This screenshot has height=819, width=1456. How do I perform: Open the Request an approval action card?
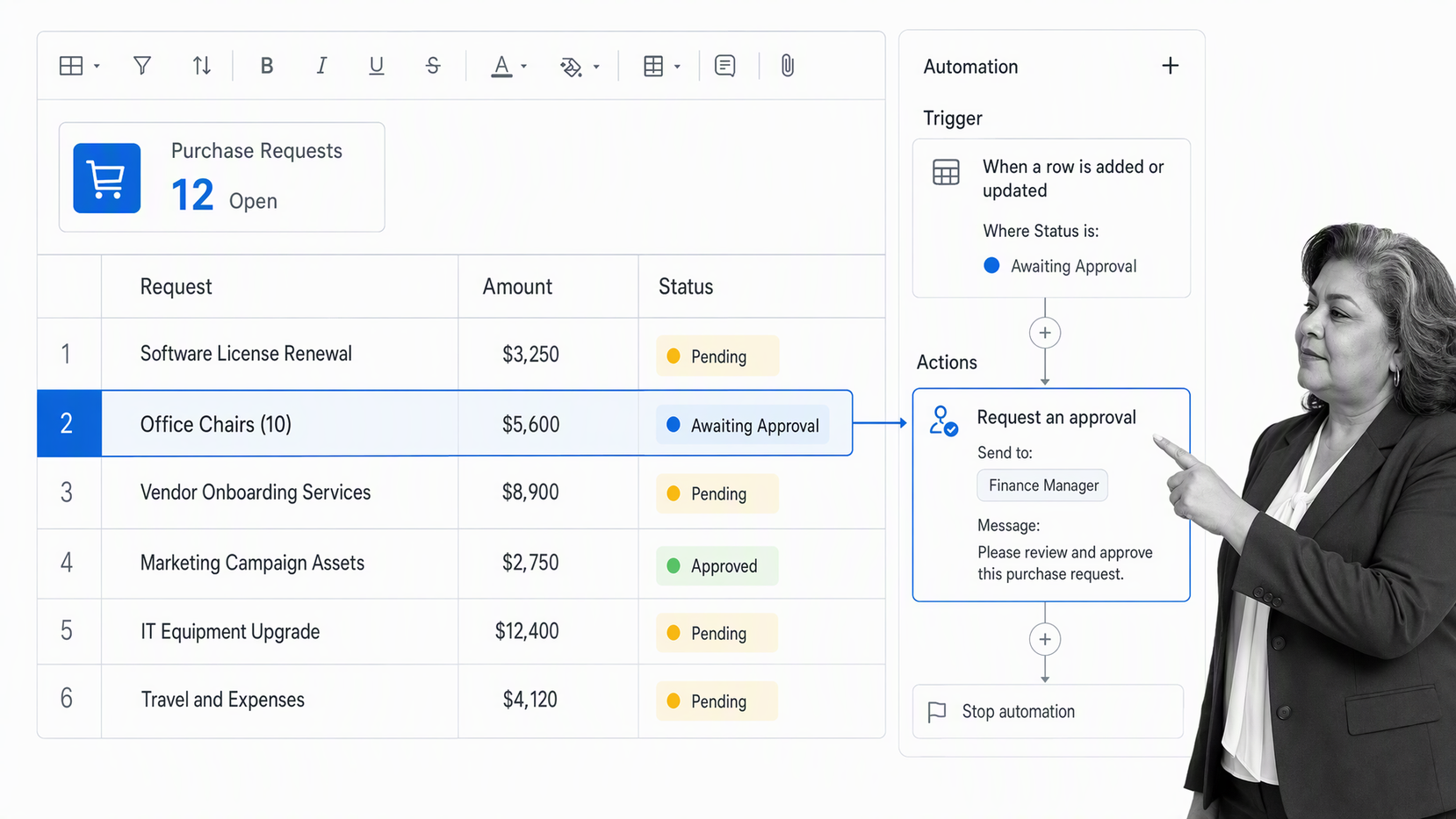click(x=1051, y=495)
